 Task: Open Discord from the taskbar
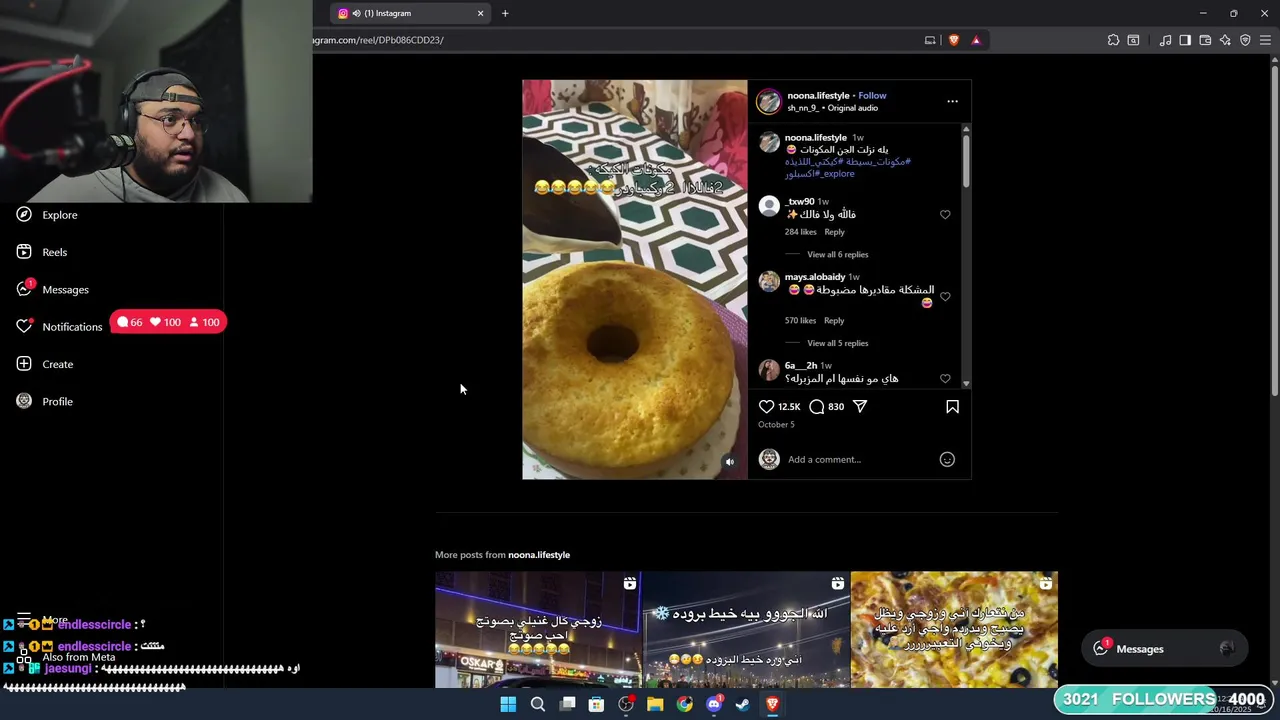coord(714,704)
